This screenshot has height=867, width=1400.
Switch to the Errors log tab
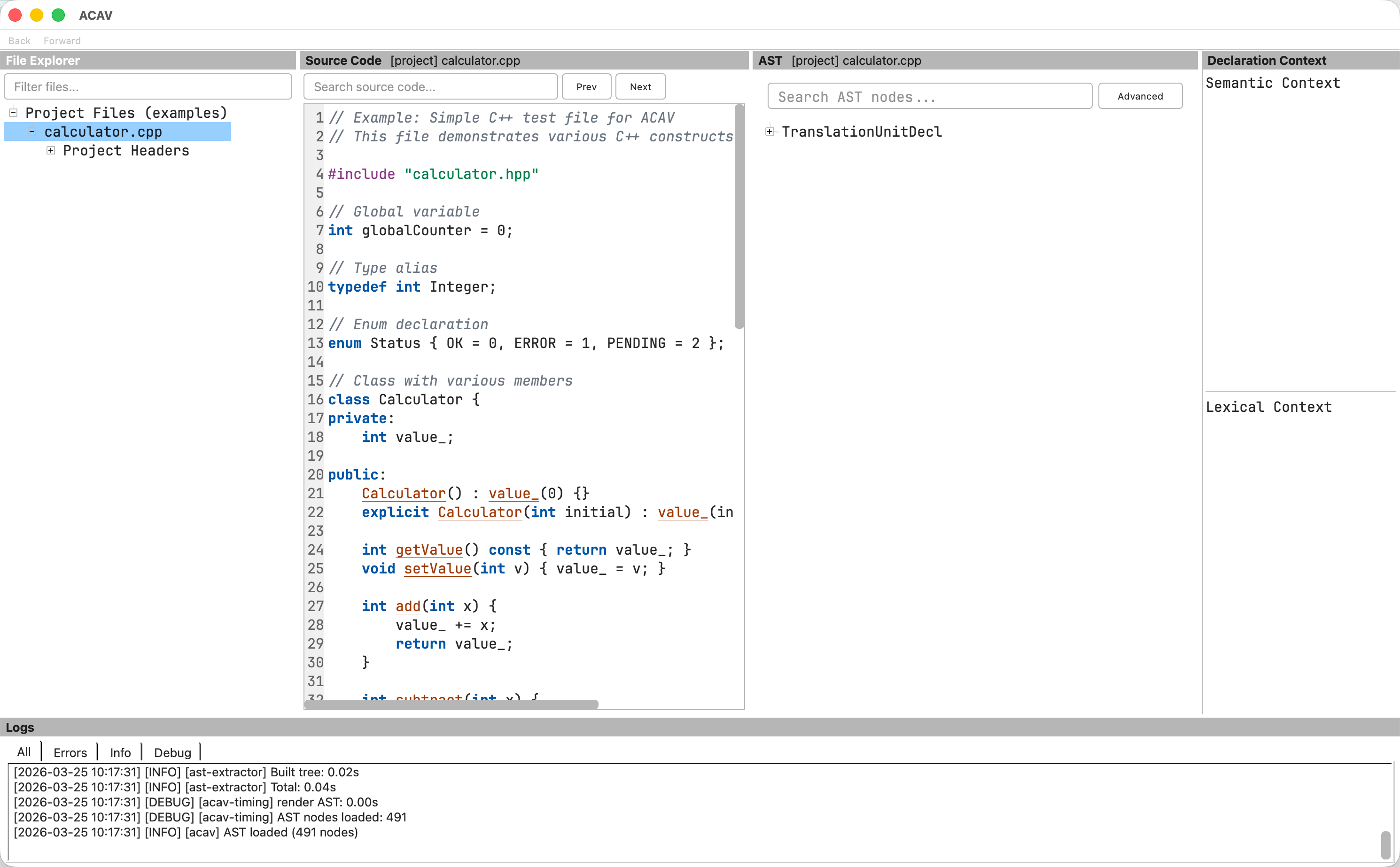pos(70,752)
